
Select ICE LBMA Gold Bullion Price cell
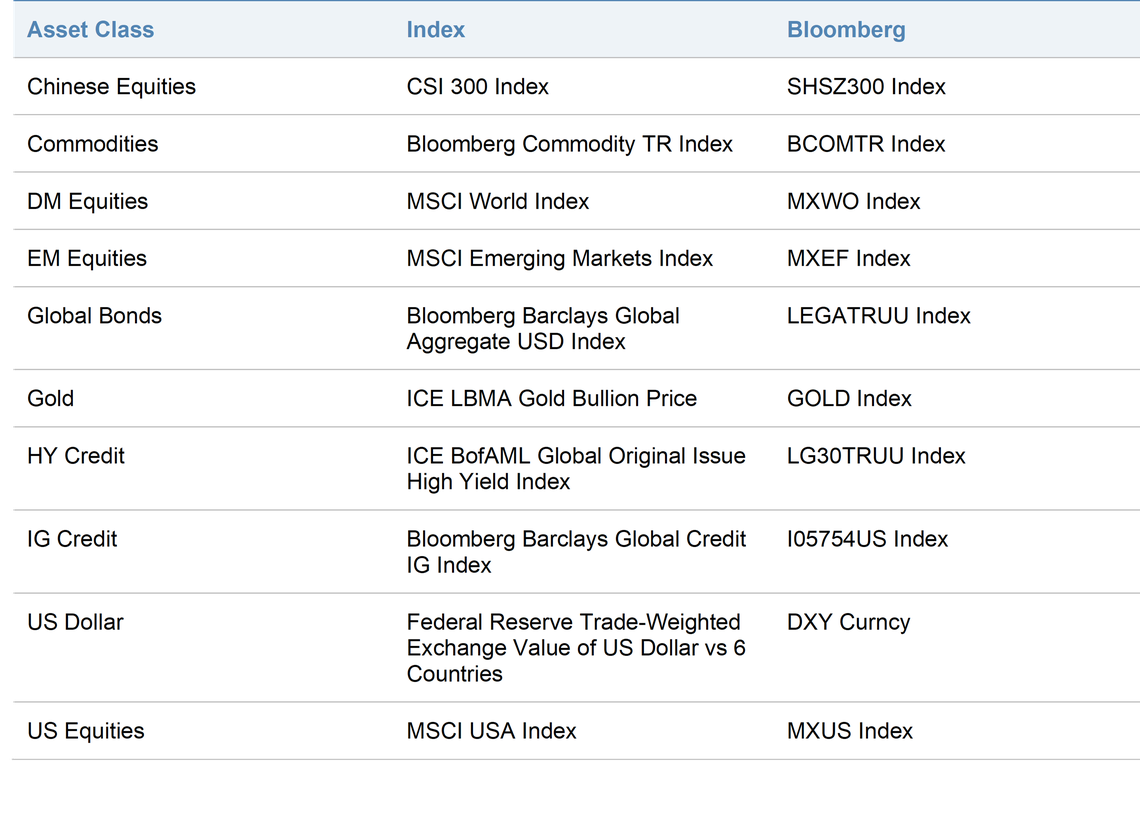click(x=551, y=398)
